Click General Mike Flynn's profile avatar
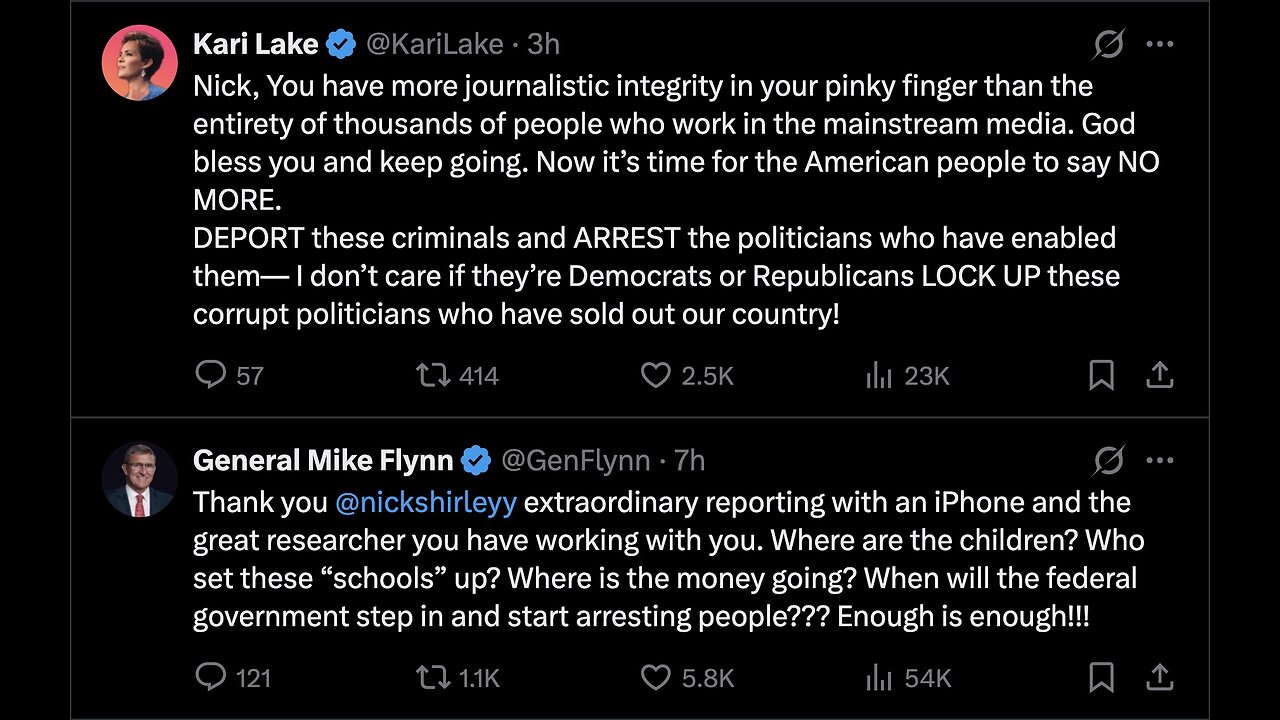This screenshot has height=720, width=1280. coord(140,479)
